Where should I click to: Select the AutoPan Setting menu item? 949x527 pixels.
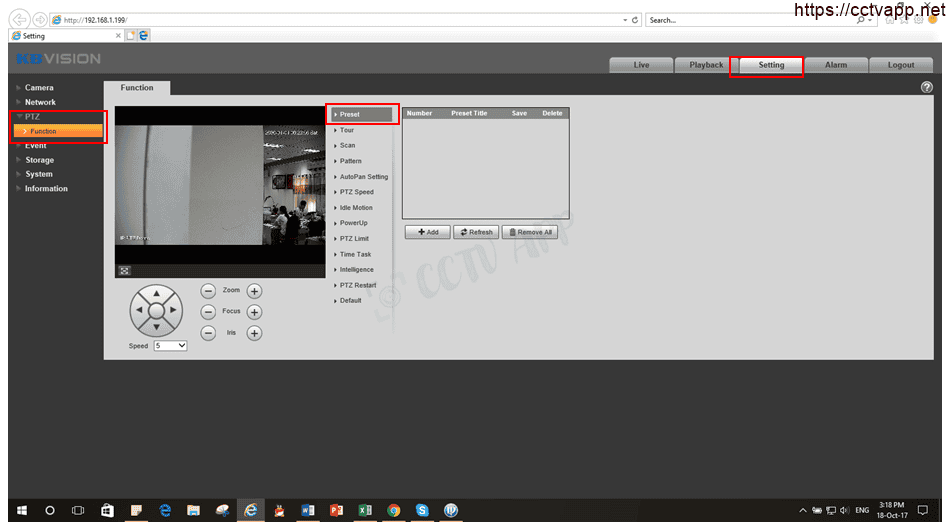tap(363, 177)
